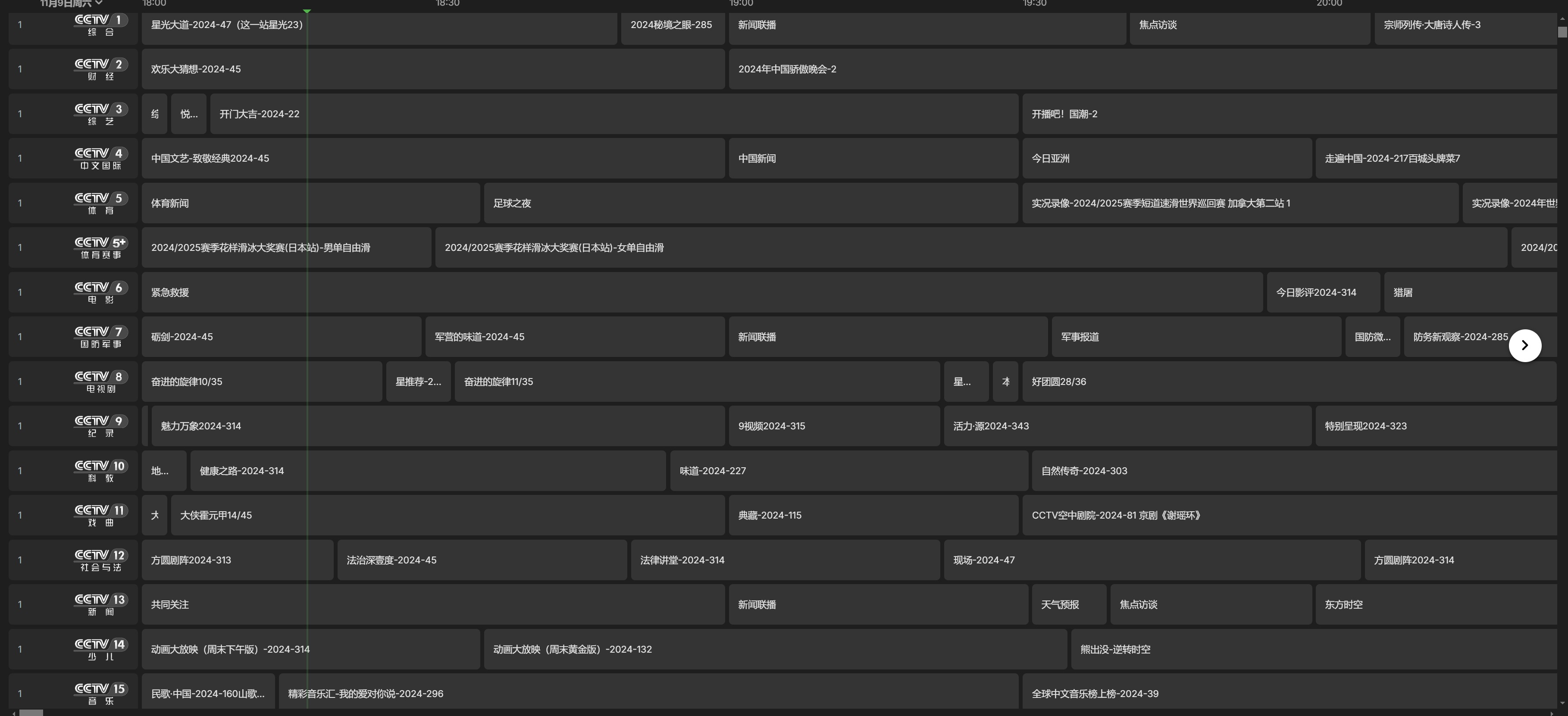The width and height of the screenshot is (1568, 716).
Task: Open program 健康之路-2024-314
Action: [x=428, y=471]
